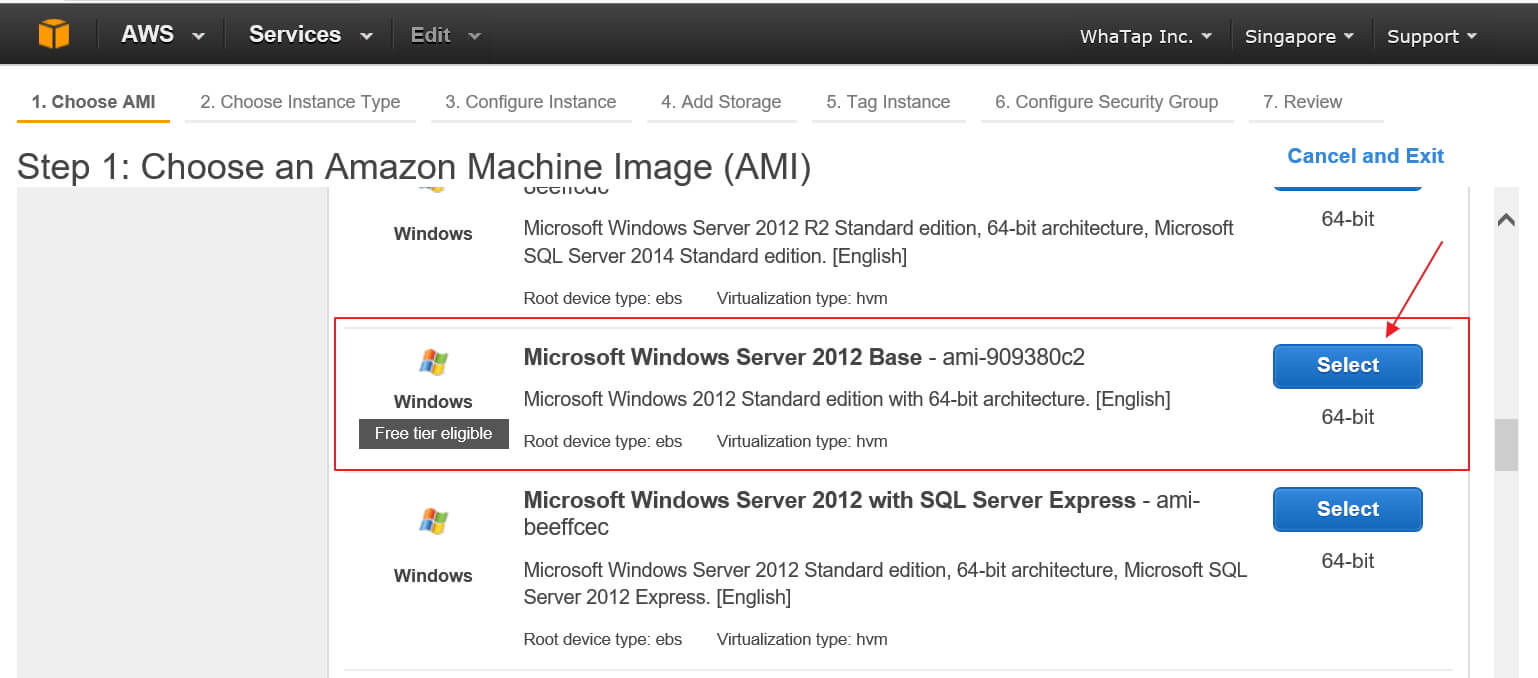Click the Windows label above Free tier eligible
This screenshot has width=1538, height=678.
point(433,402)
